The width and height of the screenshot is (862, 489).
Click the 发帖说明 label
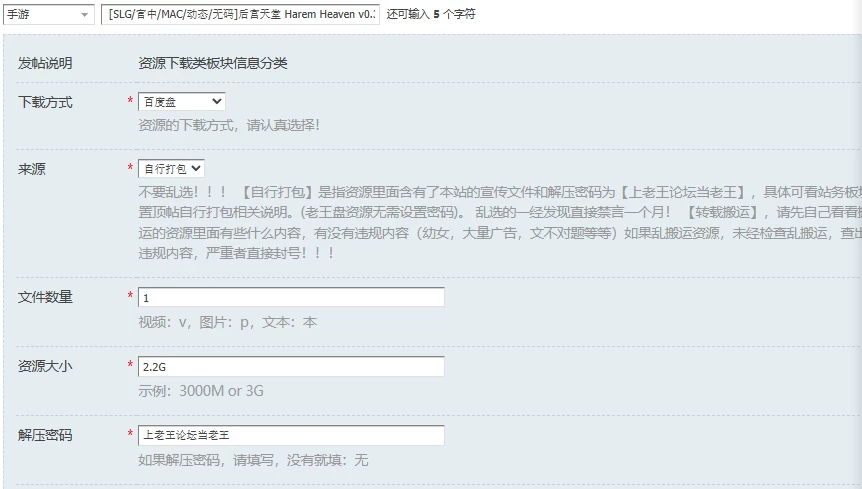pyautogui.click(x=45, y=63)
